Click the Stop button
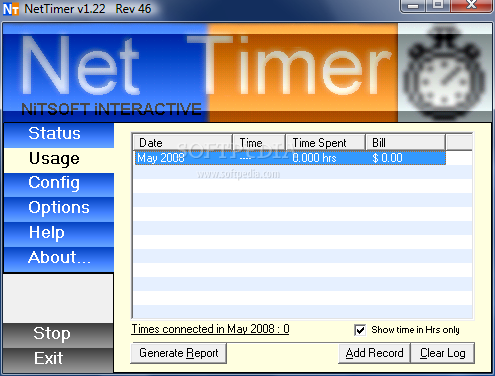Screen dimensions: 495x376 [58, 335]
